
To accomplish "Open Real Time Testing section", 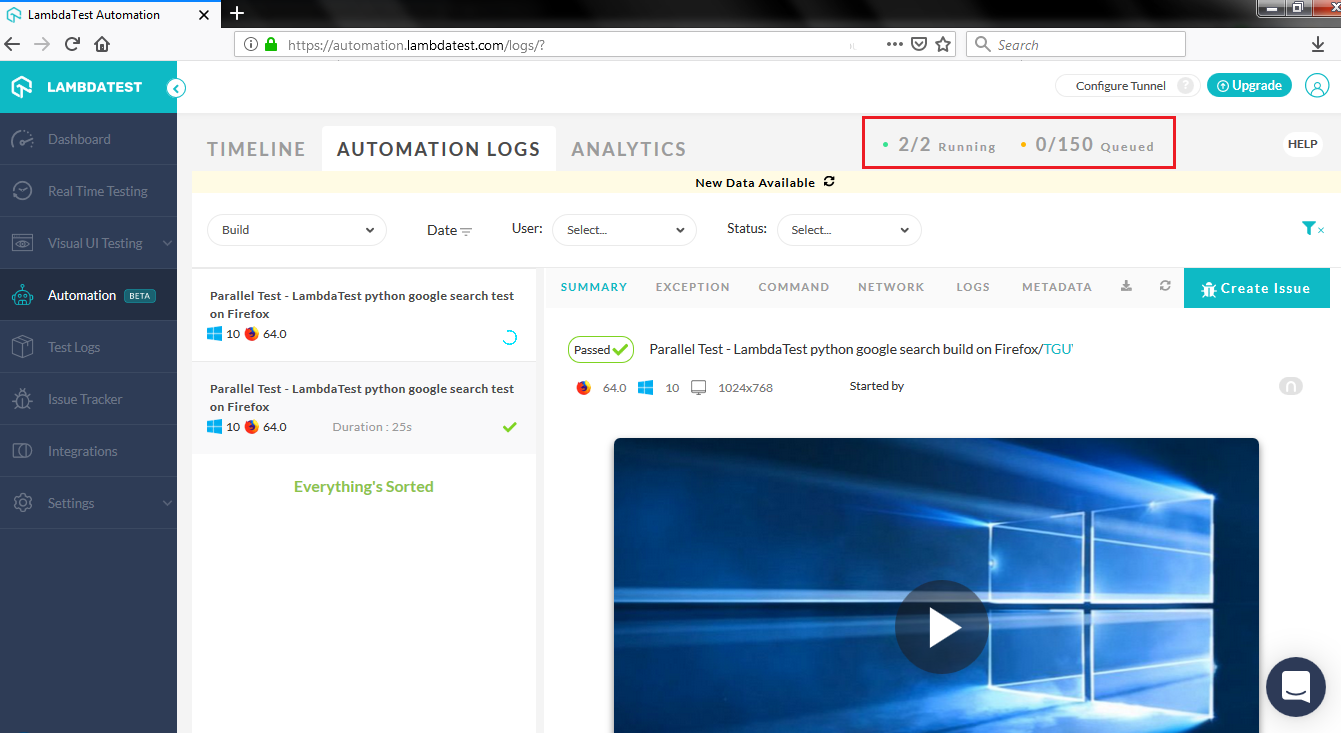I will [x=88, y=191].
